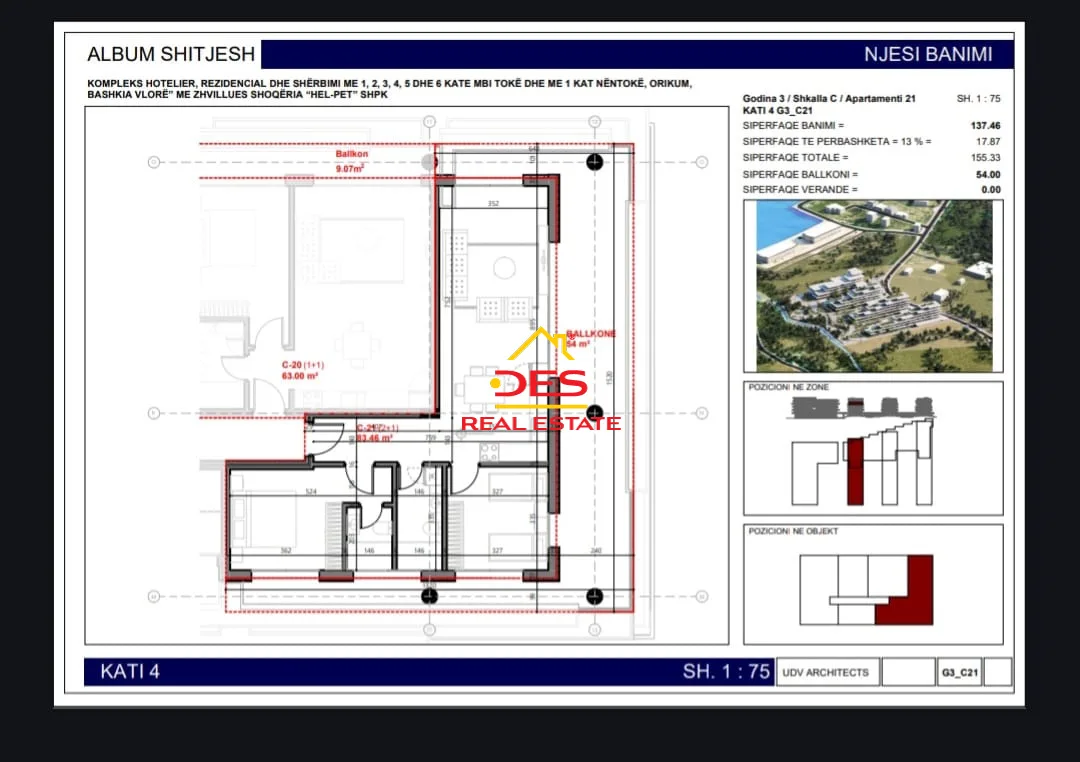The image size is (1080, 762).
Task: Click the red building in the zone diagram
Action: tap(855, 471)
